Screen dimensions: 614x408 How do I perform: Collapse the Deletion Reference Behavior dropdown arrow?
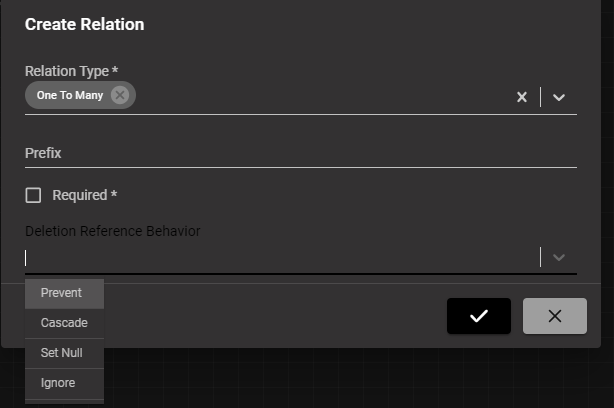[x=559, y=257]
